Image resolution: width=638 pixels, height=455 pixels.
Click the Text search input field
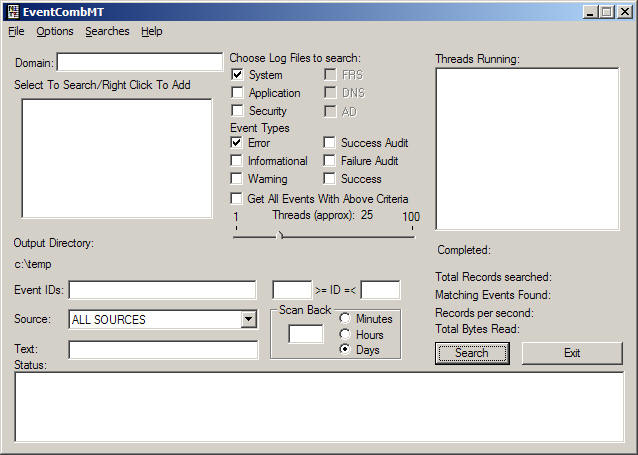tap(163, 350)
